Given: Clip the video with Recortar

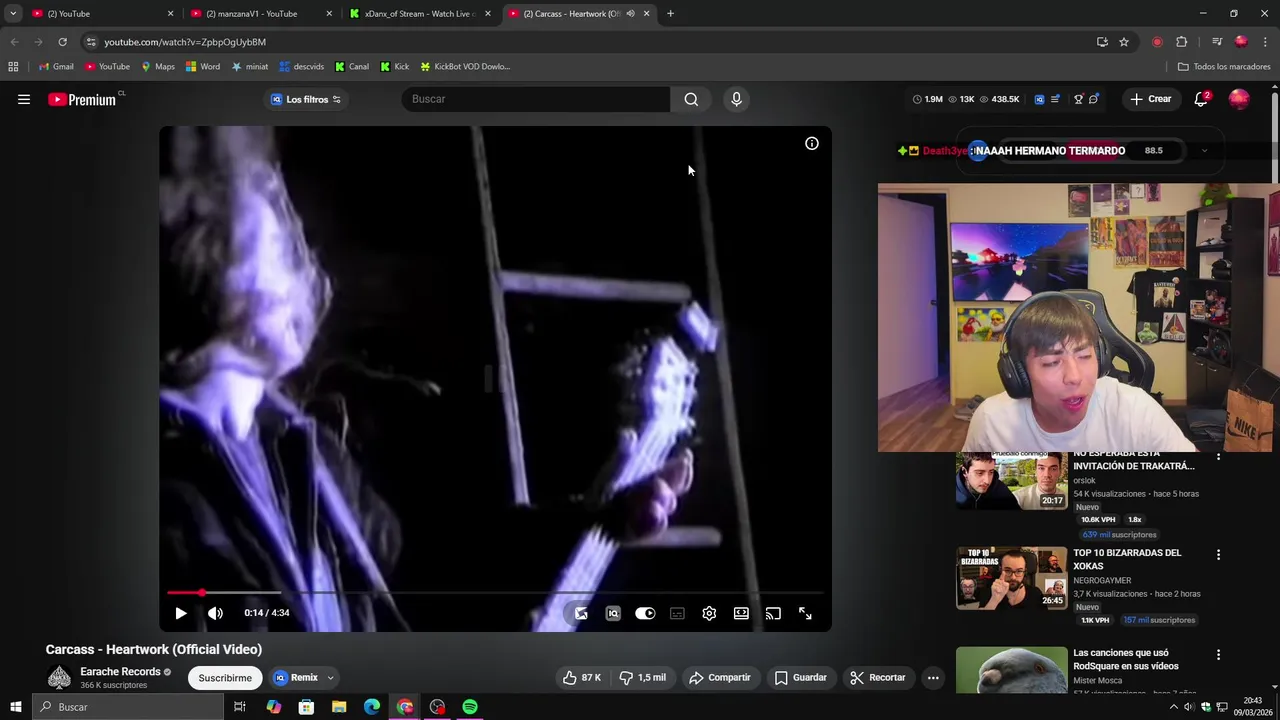Looking at the screenshot, I should pos(878,678).
